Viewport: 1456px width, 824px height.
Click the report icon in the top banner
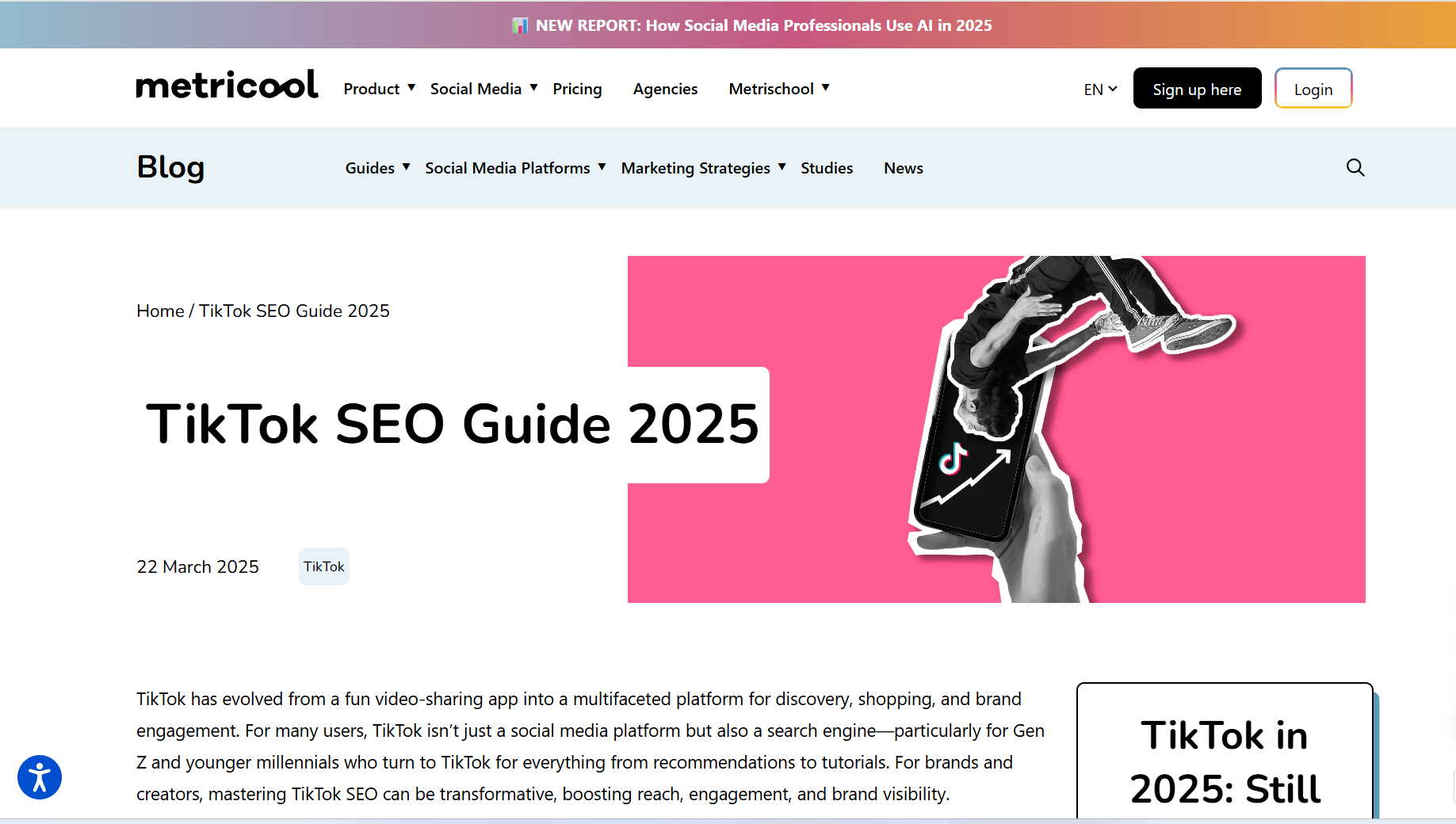click(520, 25)
